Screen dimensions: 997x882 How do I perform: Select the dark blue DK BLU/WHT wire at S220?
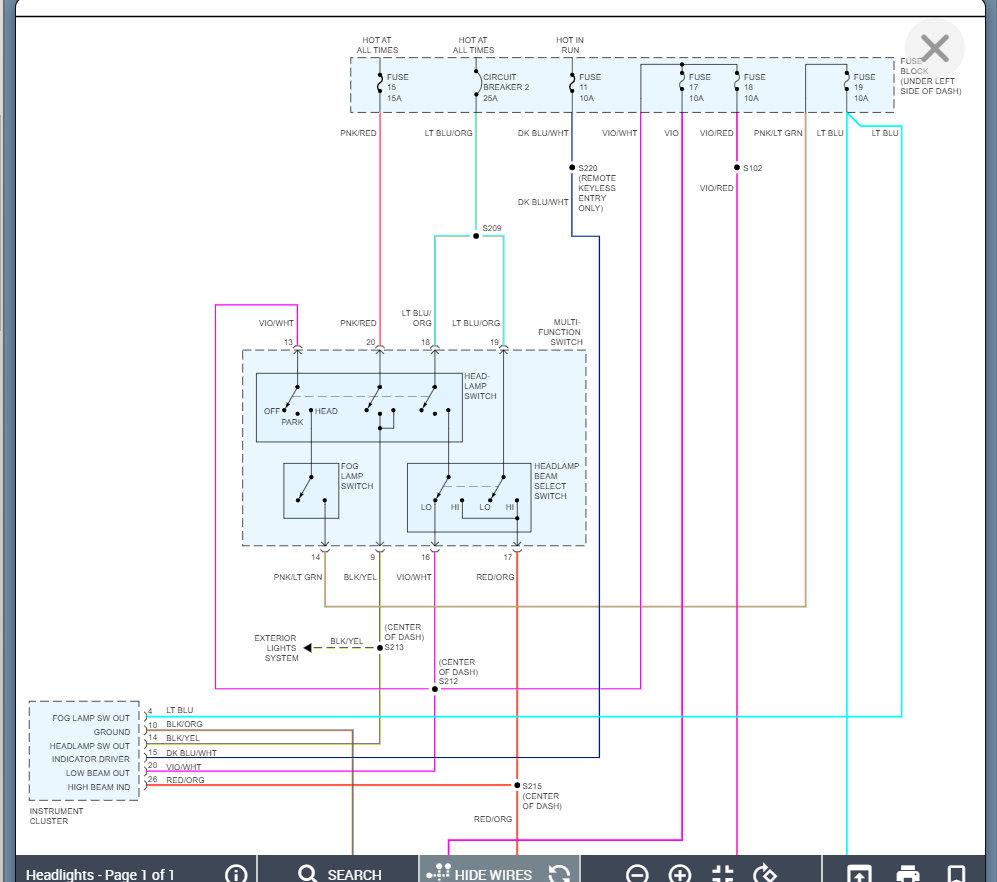point(572,167)
